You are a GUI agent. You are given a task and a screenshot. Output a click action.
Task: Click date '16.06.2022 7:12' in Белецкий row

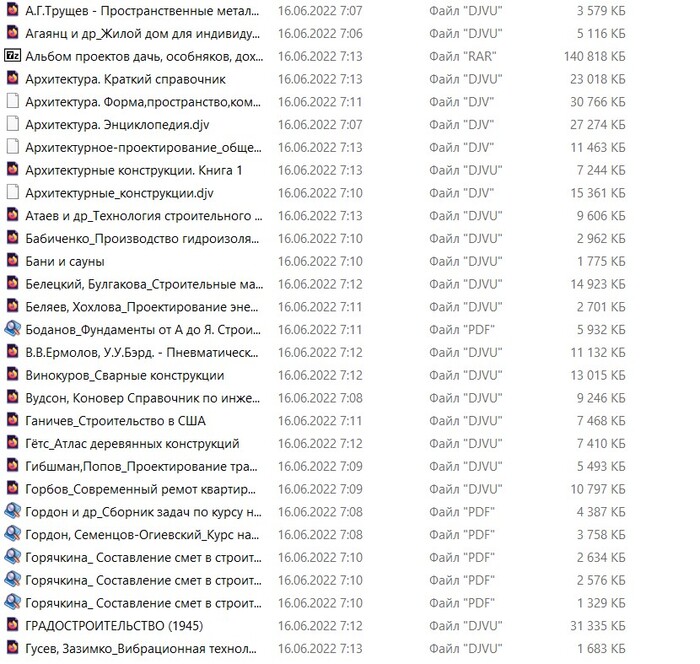[x=320, y=284]
